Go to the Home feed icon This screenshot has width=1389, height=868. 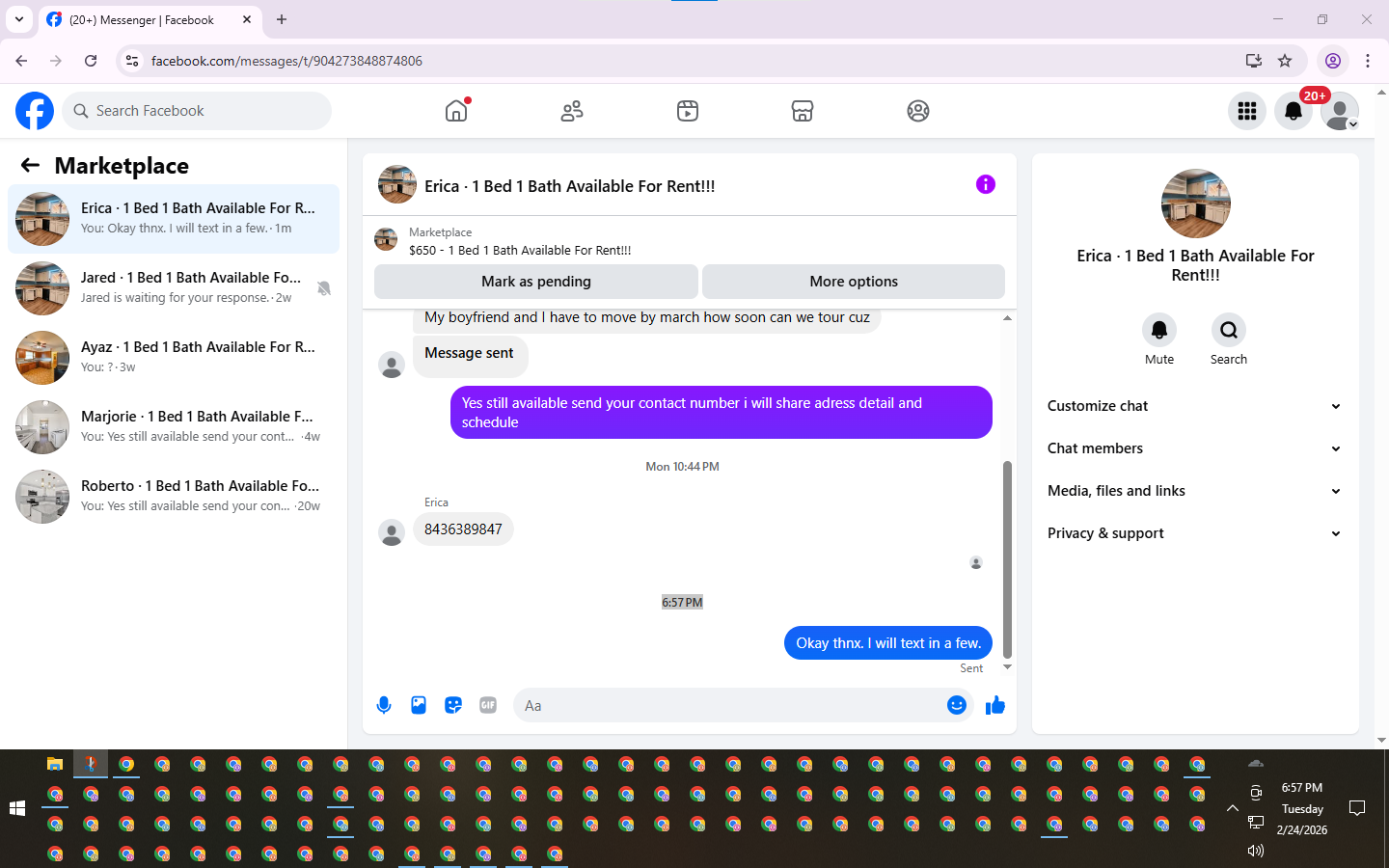(x=456, y=111)
